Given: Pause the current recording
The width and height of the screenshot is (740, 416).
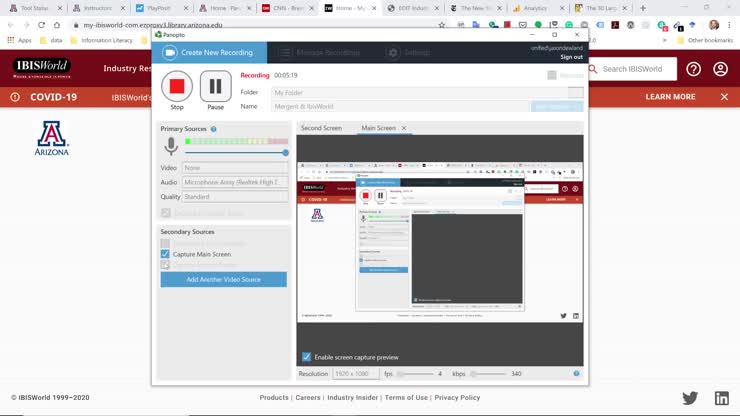Looking at the screenshot, I should 215,86.
